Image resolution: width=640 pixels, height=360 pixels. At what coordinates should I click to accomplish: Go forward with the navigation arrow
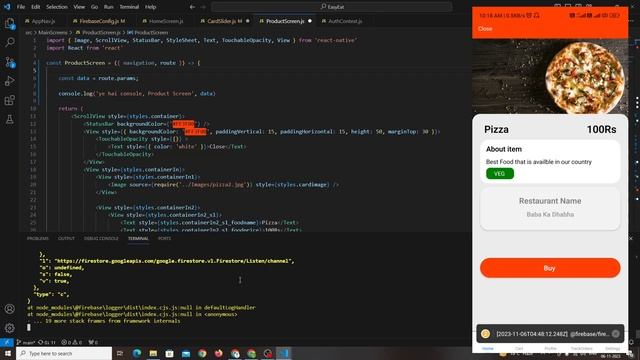click(203, 7)
